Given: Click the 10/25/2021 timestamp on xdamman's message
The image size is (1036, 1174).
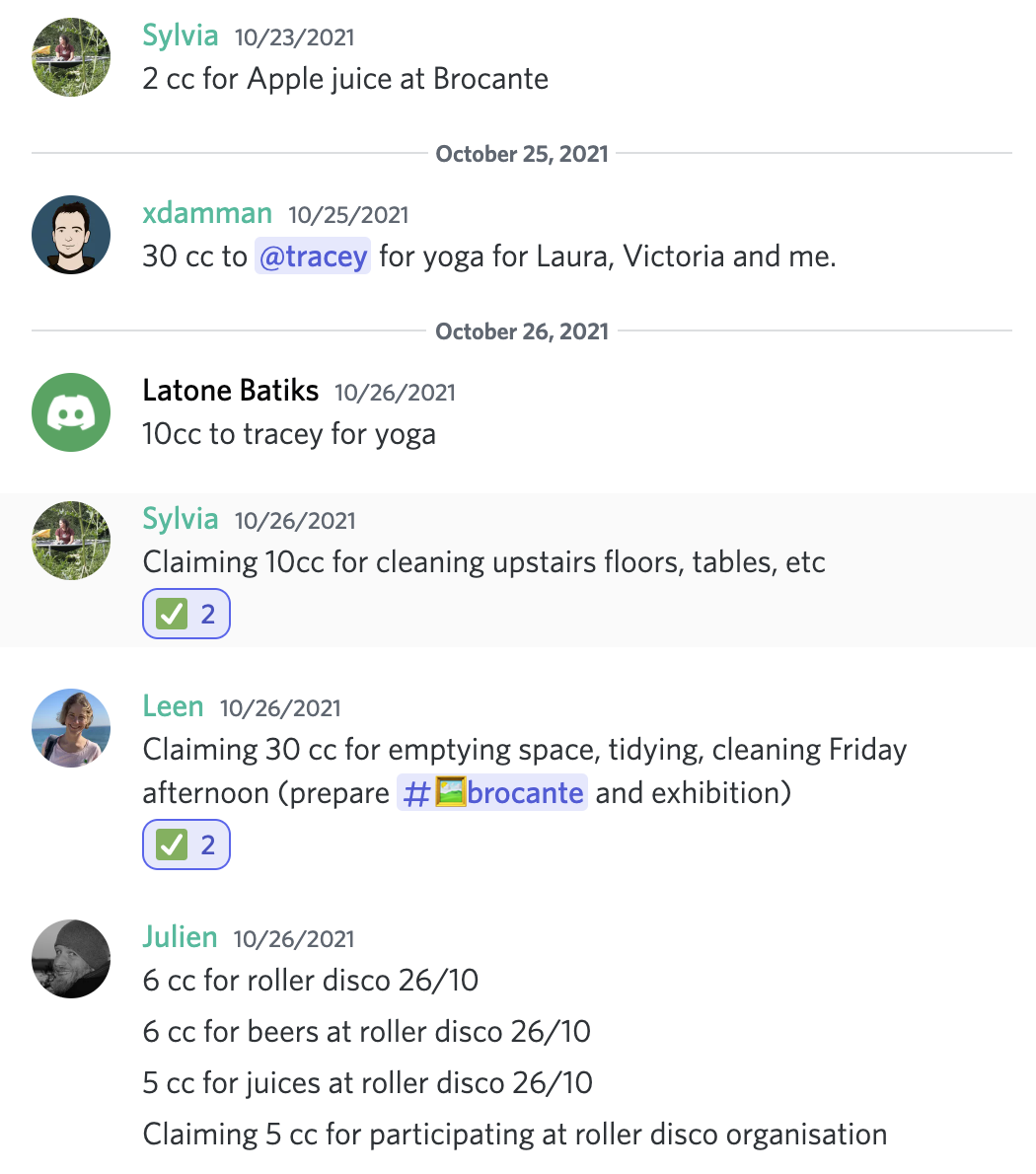Looking at the screenshot, I should click(x=348, y=215).
